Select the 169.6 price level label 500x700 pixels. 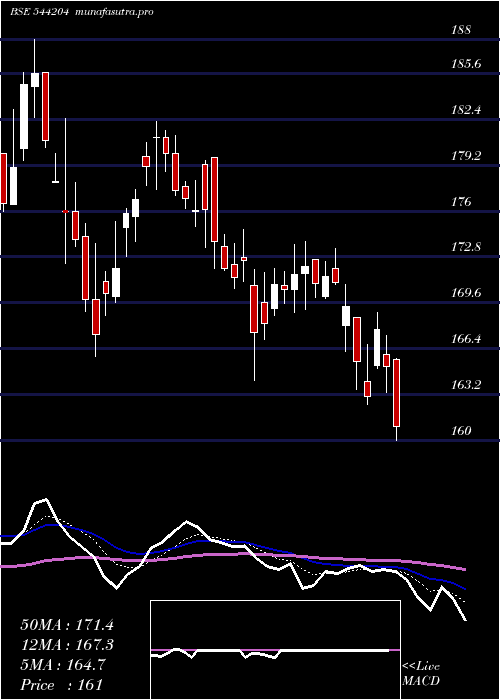466,293
